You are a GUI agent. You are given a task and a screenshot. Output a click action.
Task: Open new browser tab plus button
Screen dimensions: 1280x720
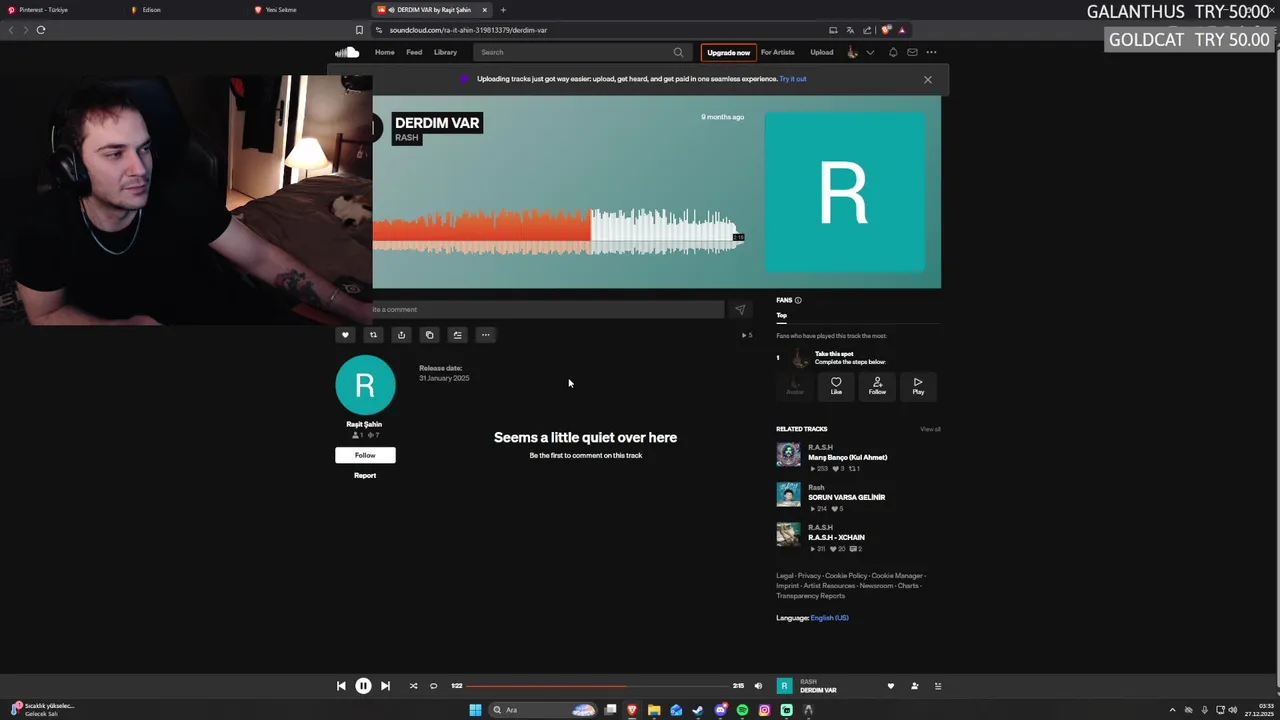coord(503,10)
